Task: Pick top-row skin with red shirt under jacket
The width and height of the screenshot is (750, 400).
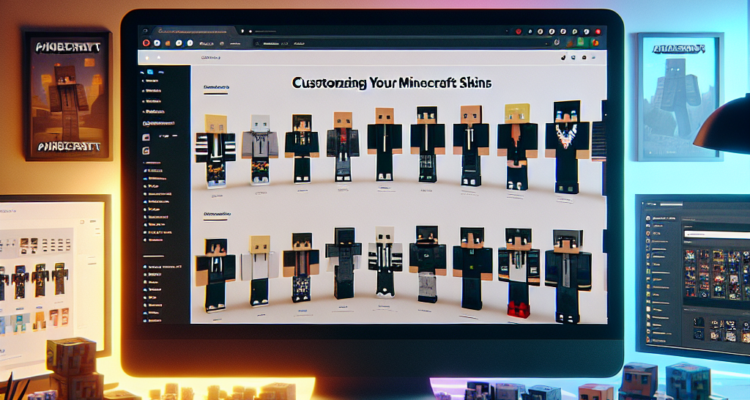Action: [343, 147]
